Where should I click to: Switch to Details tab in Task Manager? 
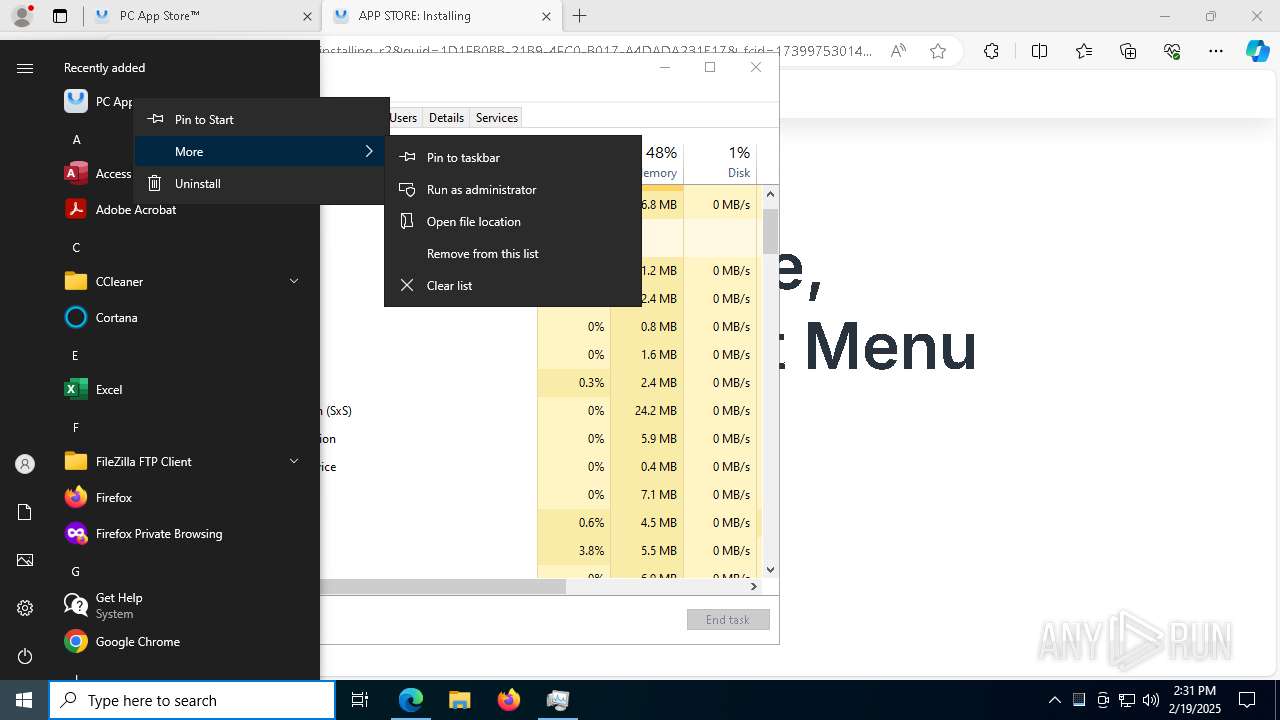[x=446, y=117]
